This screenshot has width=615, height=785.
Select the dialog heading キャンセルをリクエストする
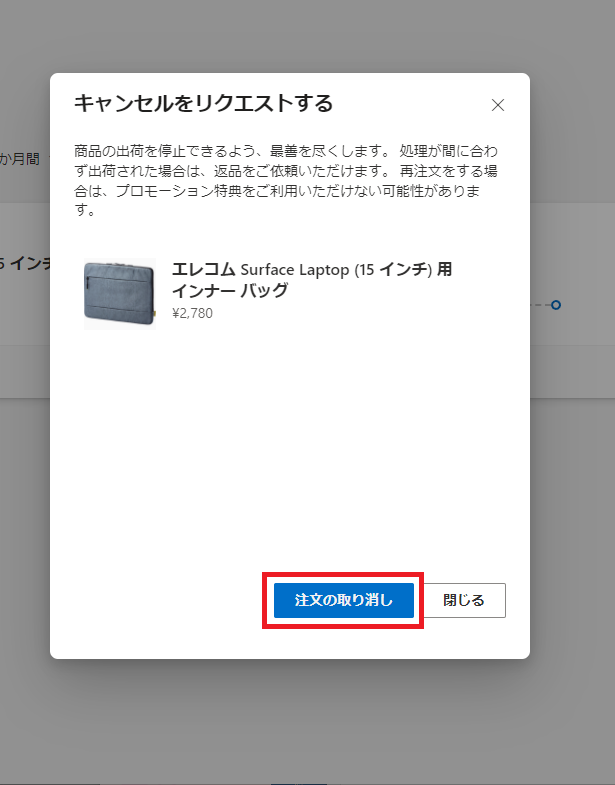pos(203,104)
